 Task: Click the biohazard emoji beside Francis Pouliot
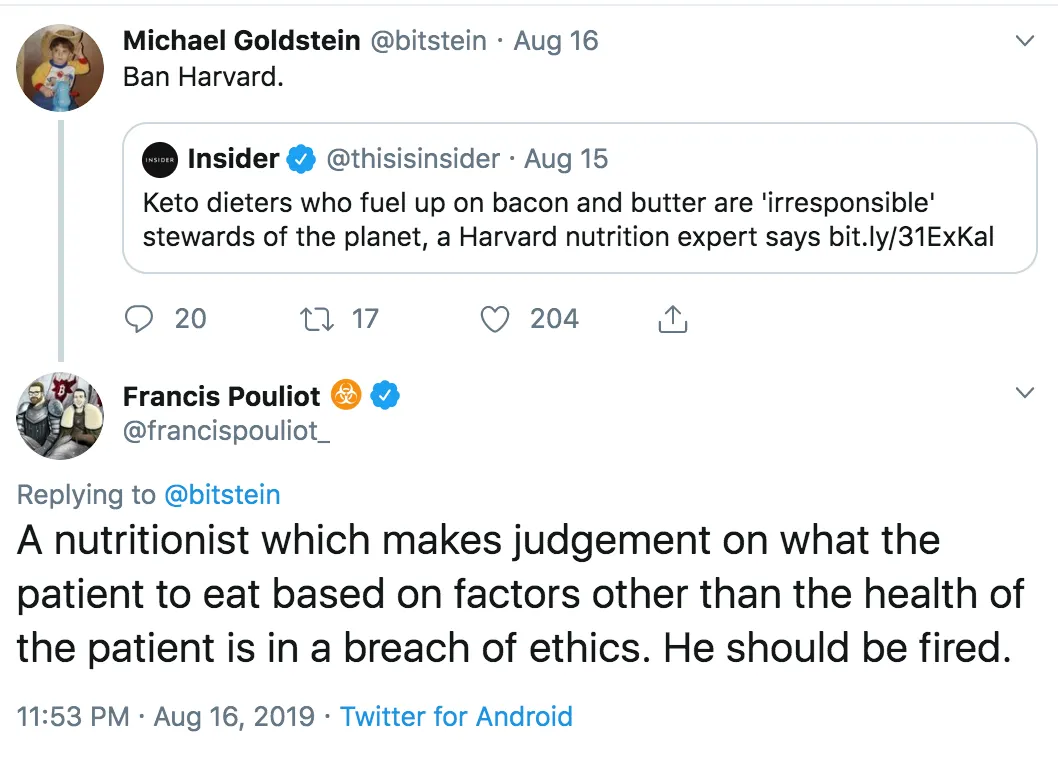[346, 396]
